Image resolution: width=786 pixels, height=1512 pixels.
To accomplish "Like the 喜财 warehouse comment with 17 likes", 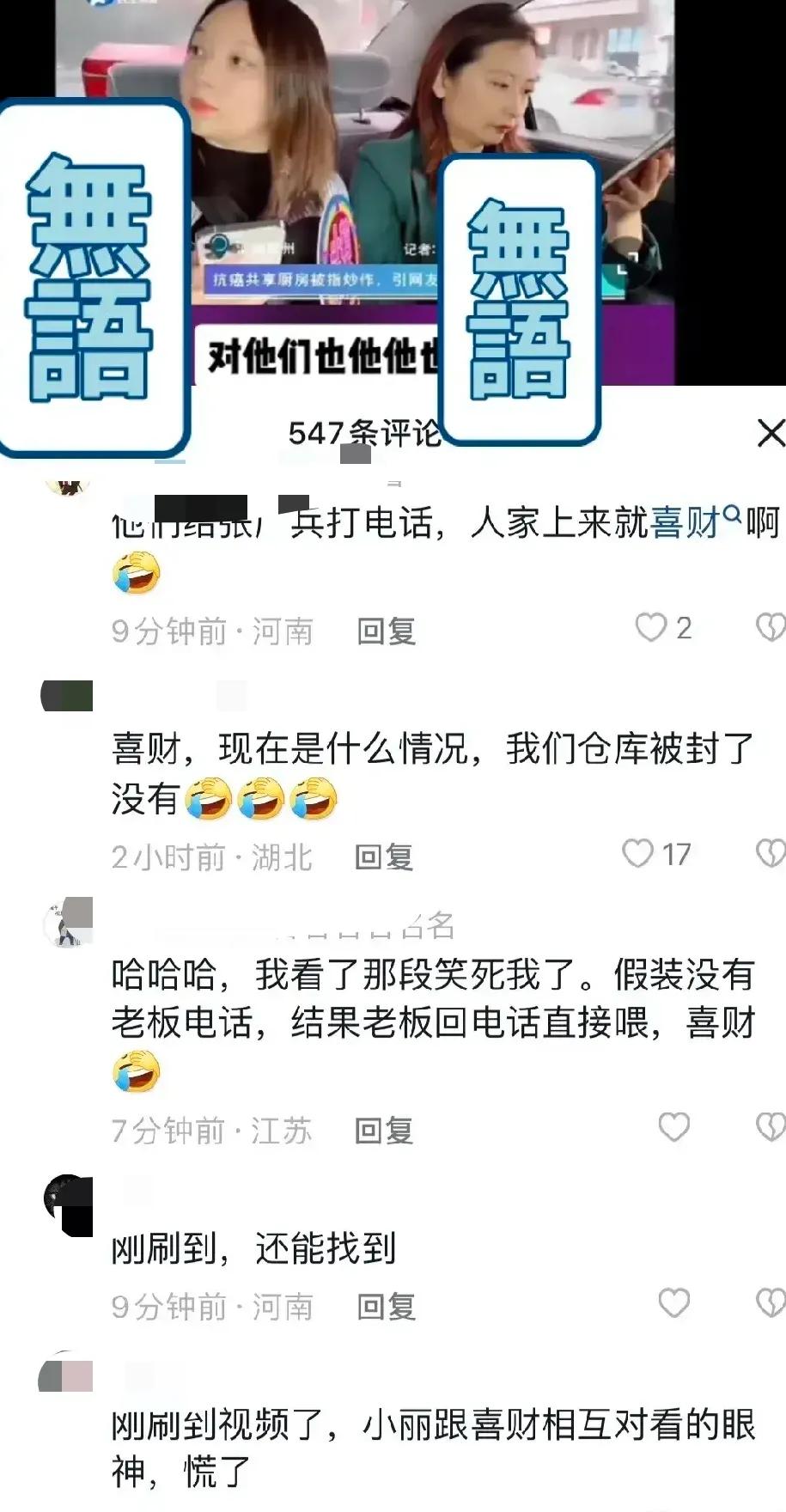I will coord(637,854).
